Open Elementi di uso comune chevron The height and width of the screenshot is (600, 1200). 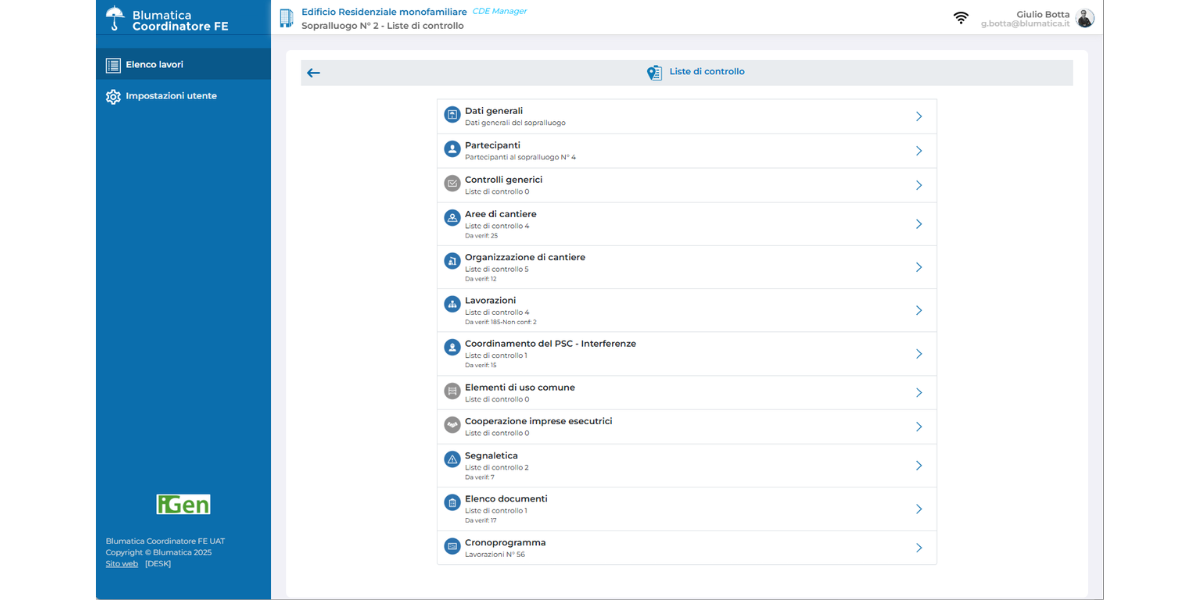(919, 393)
